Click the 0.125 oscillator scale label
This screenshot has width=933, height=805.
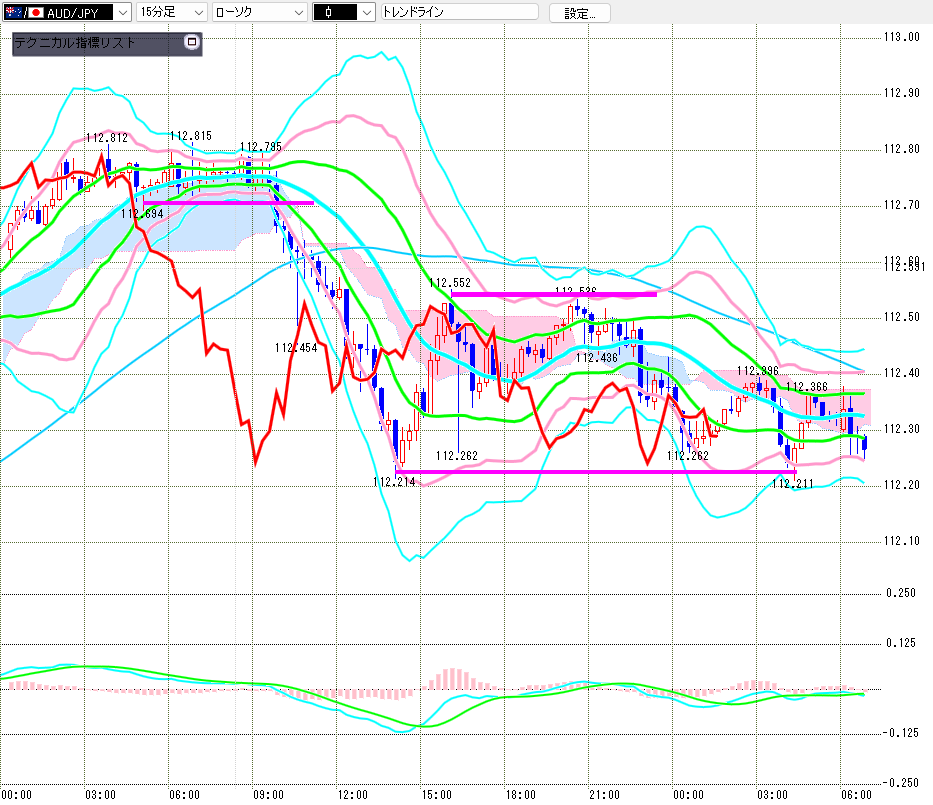pos(901,643)
